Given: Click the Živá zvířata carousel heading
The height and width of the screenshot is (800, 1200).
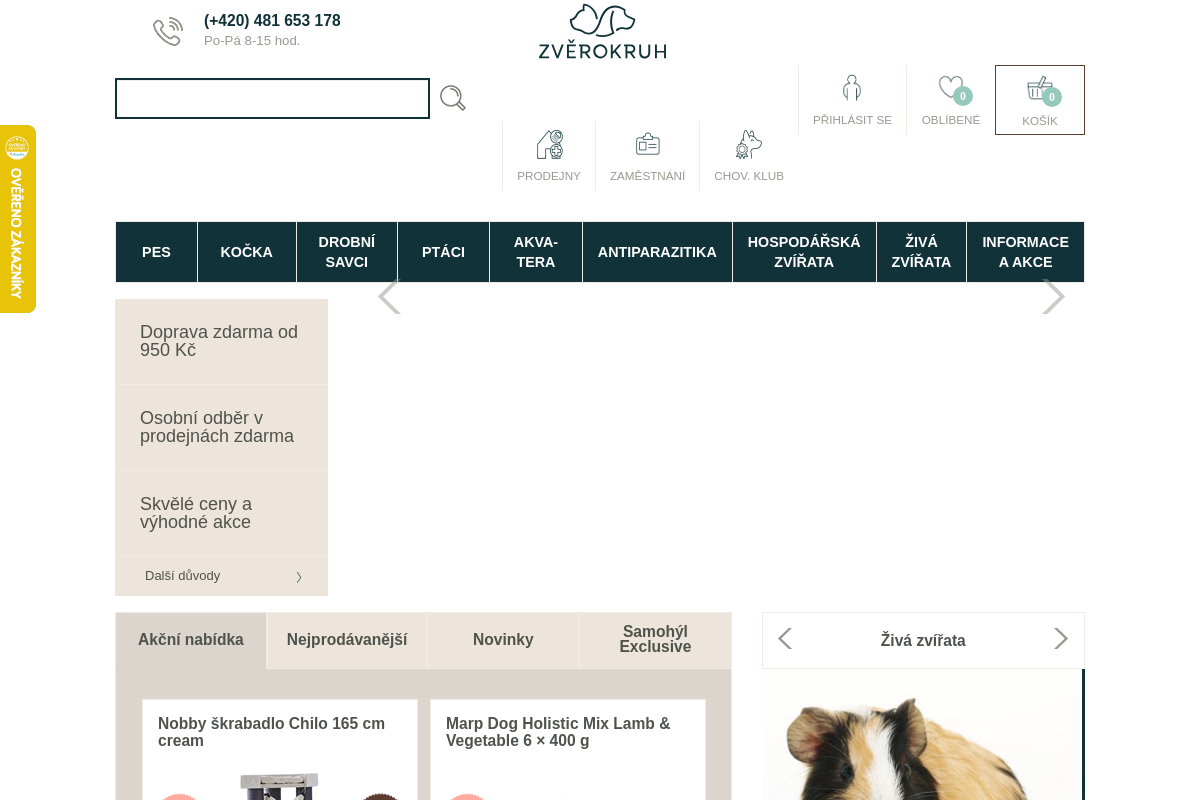Looking at the screenshot, I should pyautogui.click(x=923, y=641).
